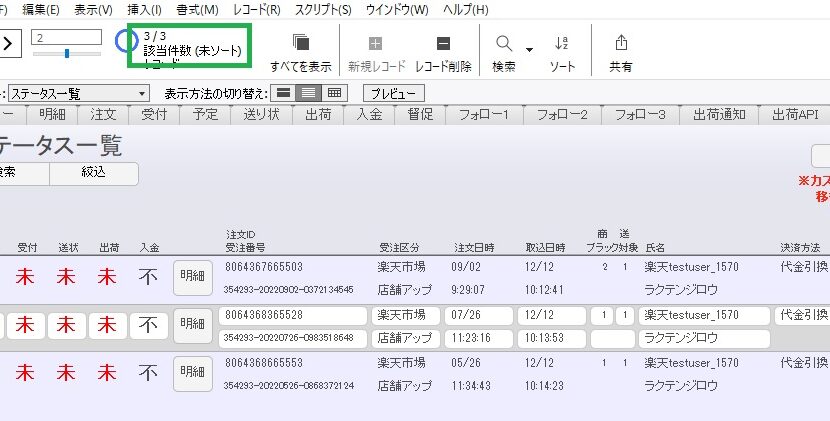Click the Sort (ソート) icon
This screenshot has height=421, width=830.
click(x=562, y=43)
